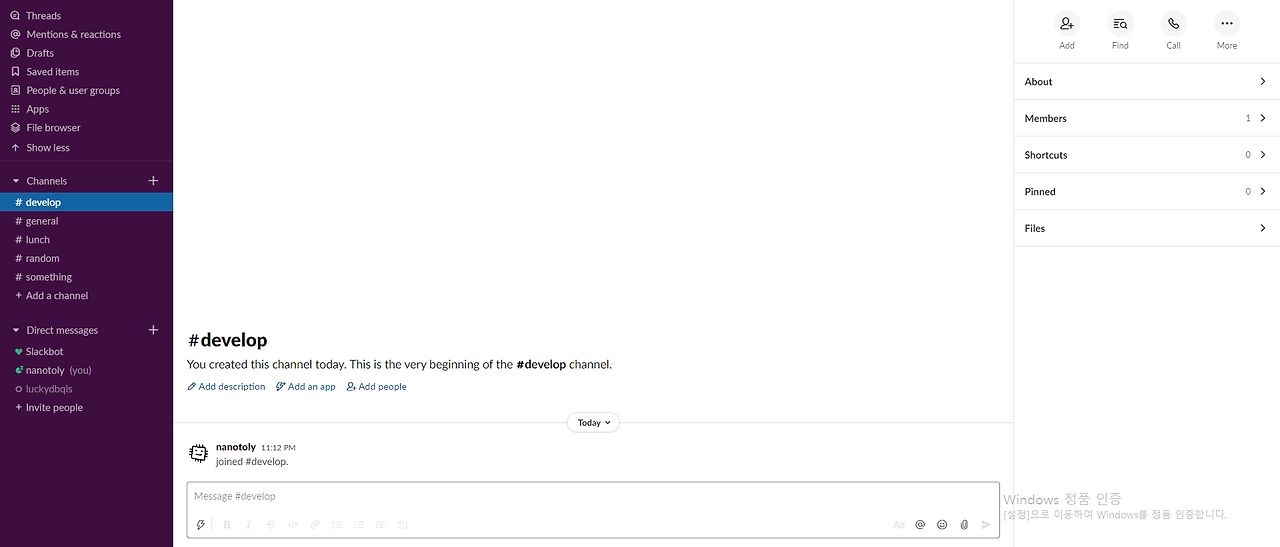Screen dimensions: 1280x547
Task: Click the mention @ icon in composer
Action: (x=920, y=524)
